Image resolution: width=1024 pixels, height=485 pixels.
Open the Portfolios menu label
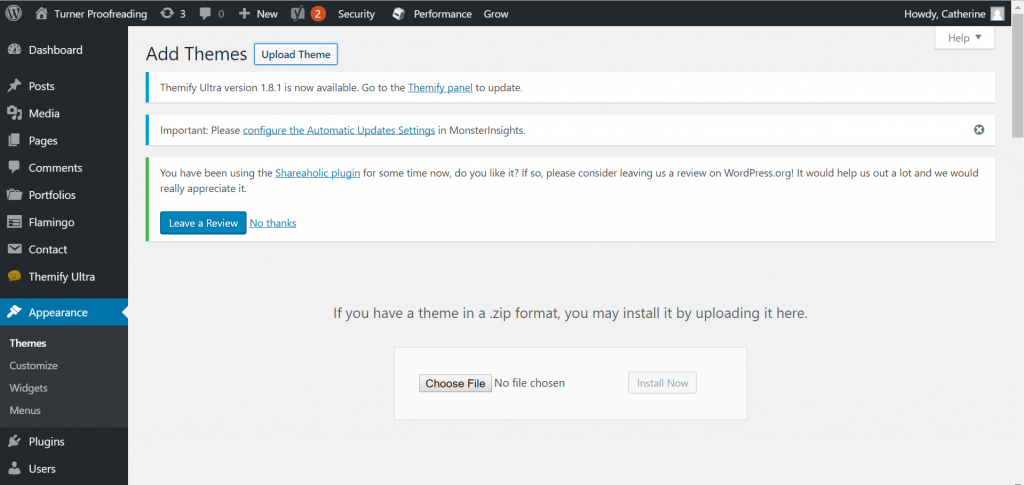[x=52, y=195]
